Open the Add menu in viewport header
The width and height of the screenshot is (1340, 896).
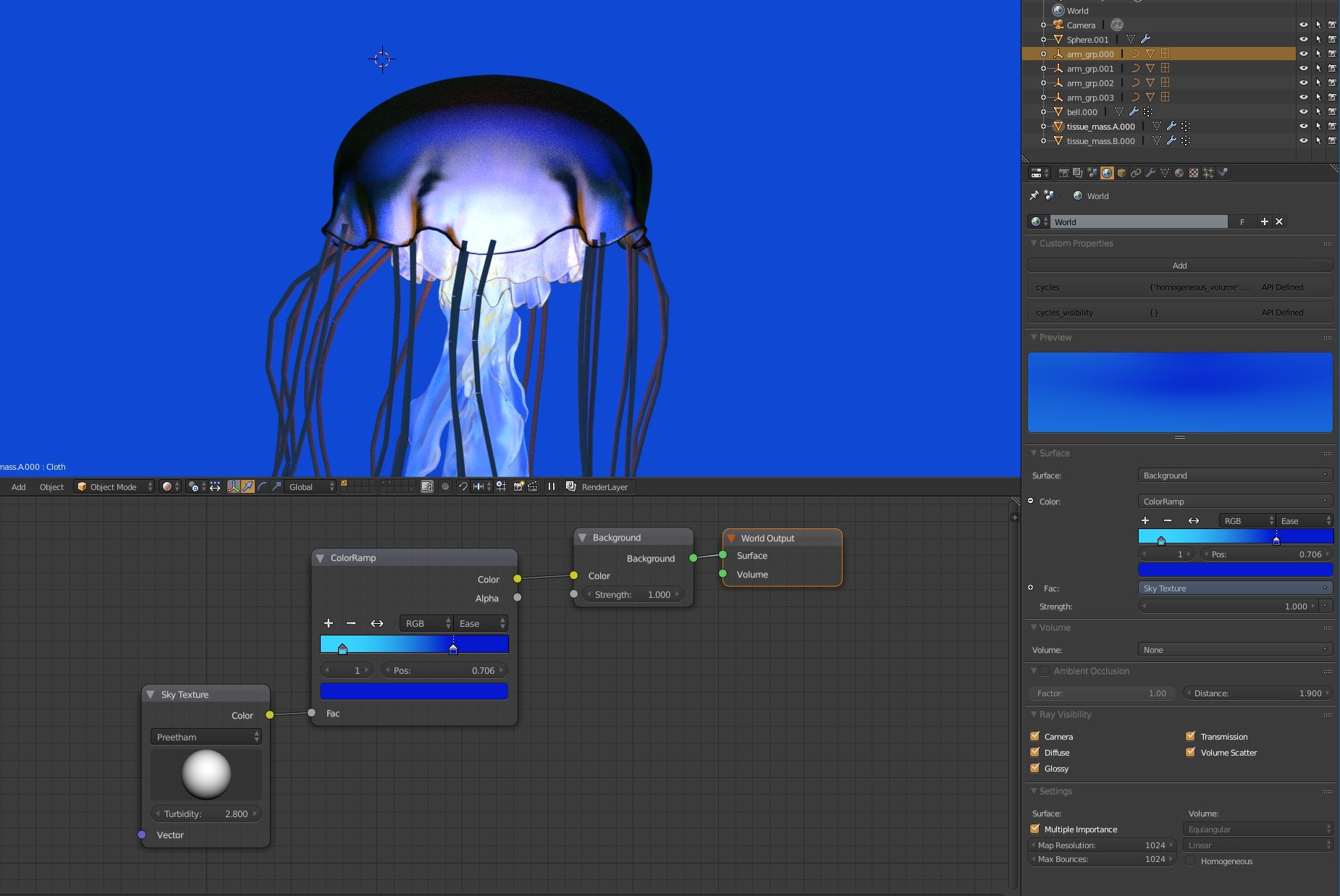tap(19, 487)
